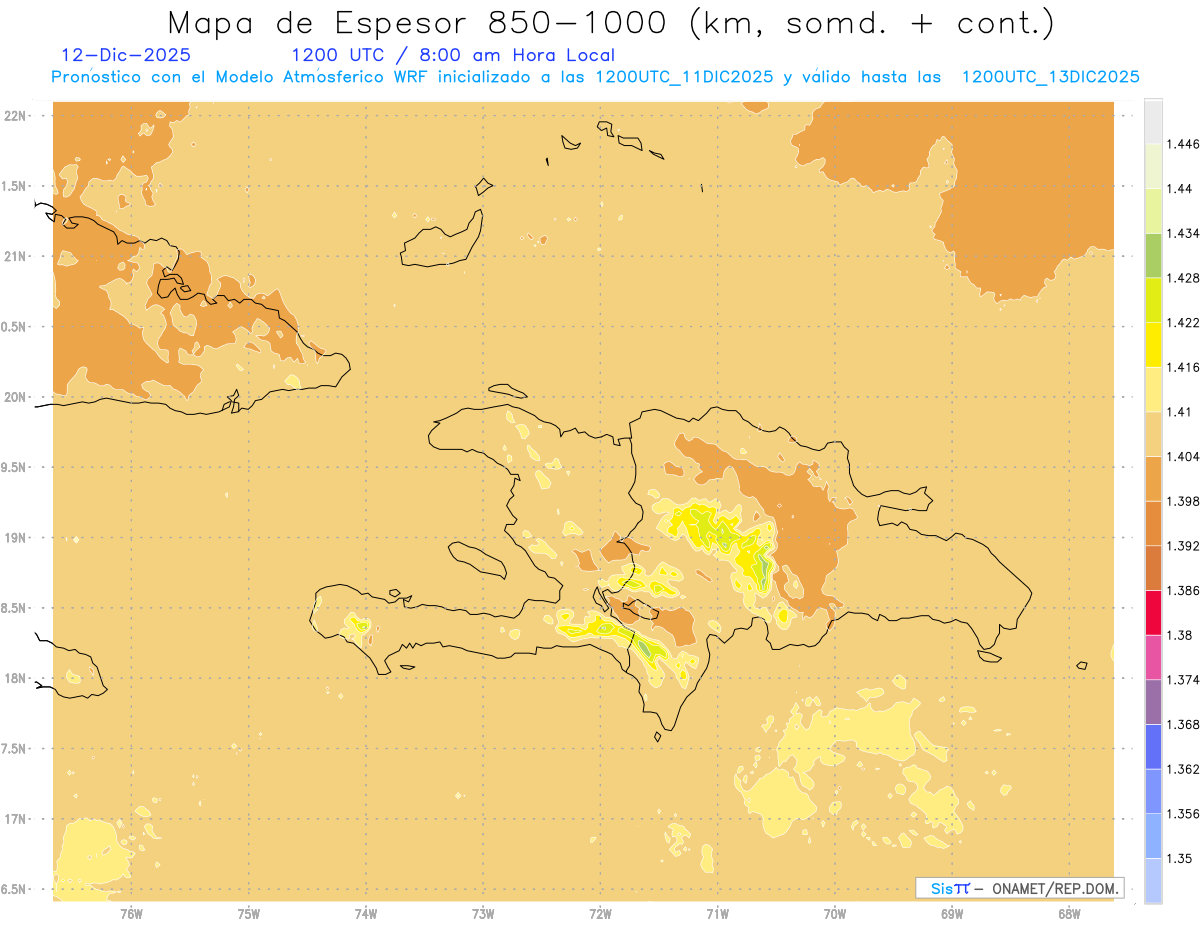This screenshot has width=1200, height=927.
Task: Click the latitude label '20N'
Action: 16,397
